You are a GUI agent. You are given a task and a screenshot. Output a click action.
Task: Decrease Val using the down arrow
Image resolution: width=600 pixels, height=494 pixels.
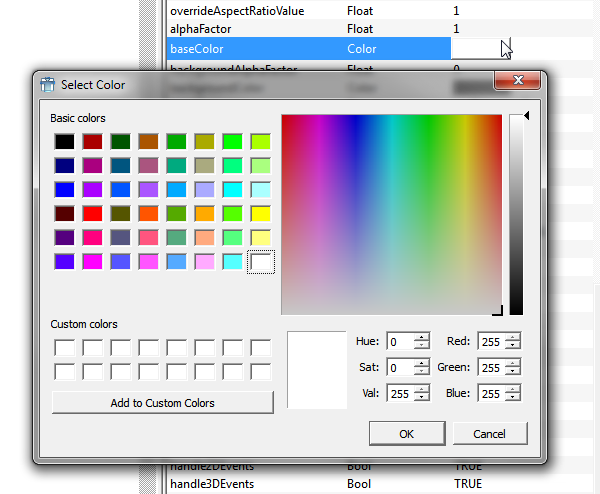point(422,398)
